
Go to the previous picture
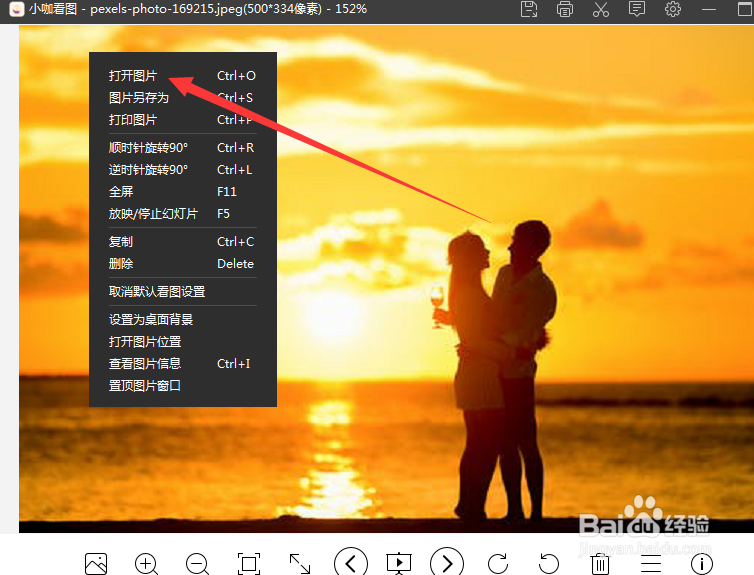[351, 562]
